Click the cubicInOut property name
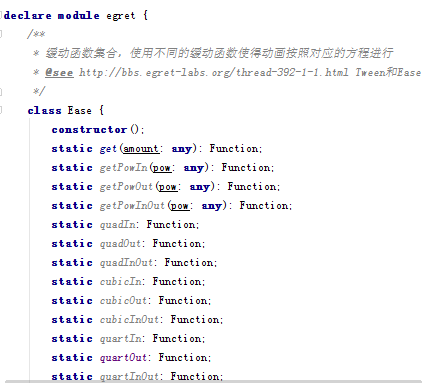Image resolution: width=446 pixels, height=383 pixels. pyautogui.click(x=129, y=320)
